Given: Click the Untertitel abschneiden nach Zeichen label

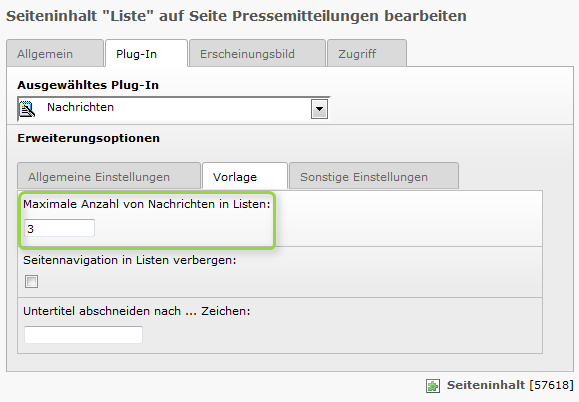Looking at the screenshot, I should [x=137, y=311].
